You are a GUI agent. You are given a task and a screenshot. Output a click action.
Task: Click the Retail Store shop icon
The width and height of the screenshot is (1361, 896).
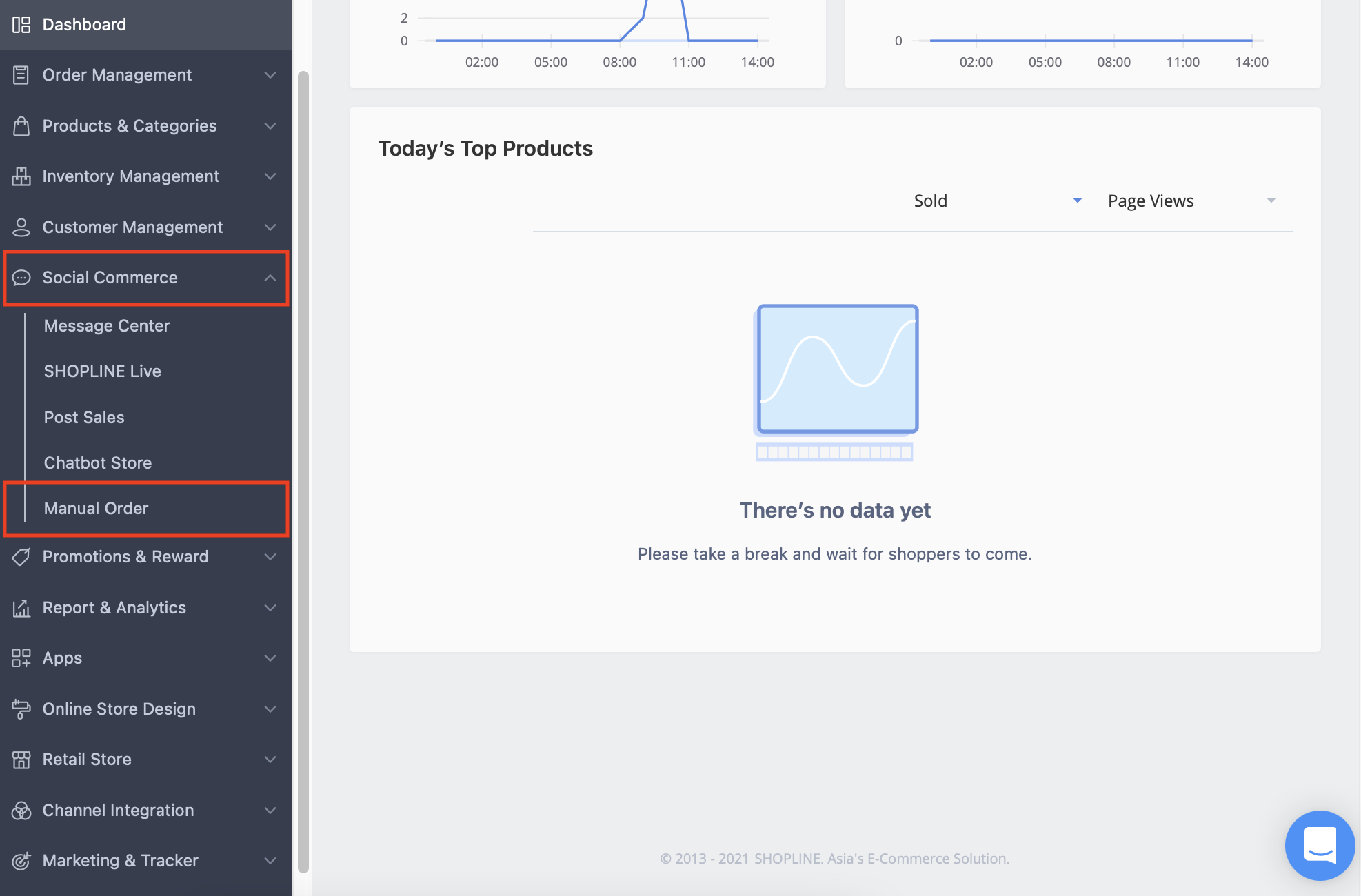pyautogui.click(x=21, y=760)
